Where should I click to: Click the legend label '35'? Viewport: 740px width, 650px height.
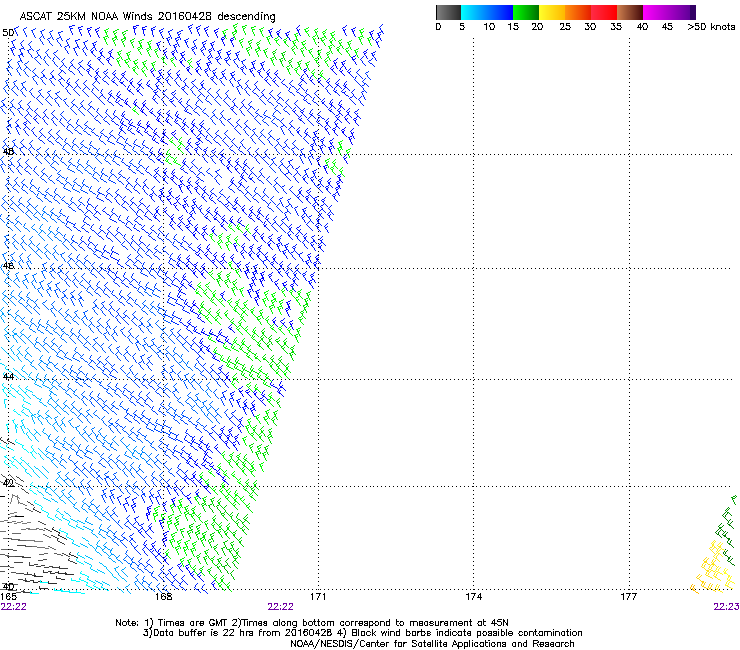click(616, 27)
